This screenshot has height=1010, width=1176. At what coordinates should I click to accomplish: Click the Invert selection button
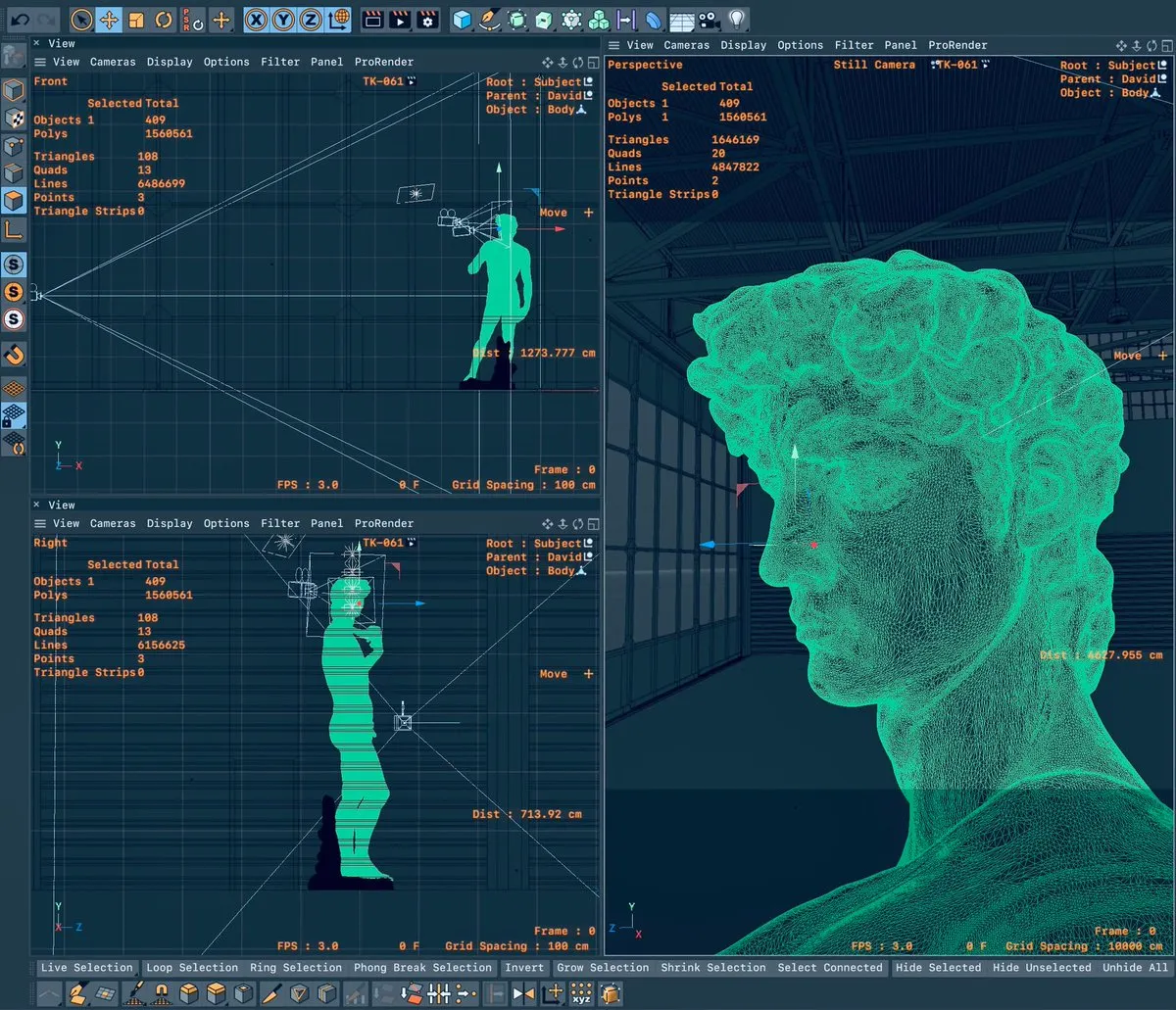[524, 968]
